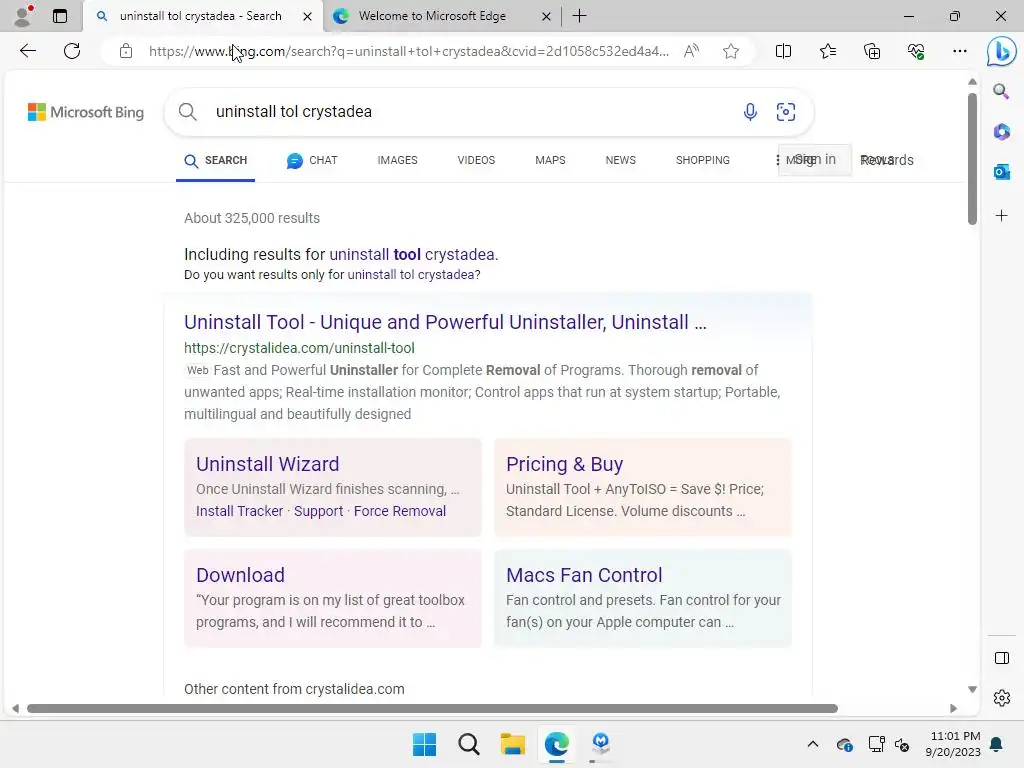Open the notifications bell in taskbar

tap(997, 744)
